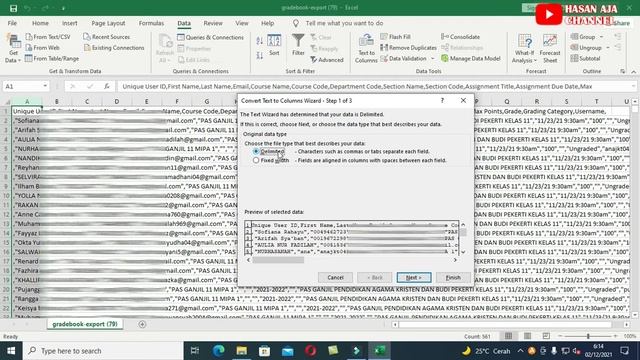The width and height of the screenshot is (640, 360).
Task: Open Queries & Connections pane
Action: point(211,37)
